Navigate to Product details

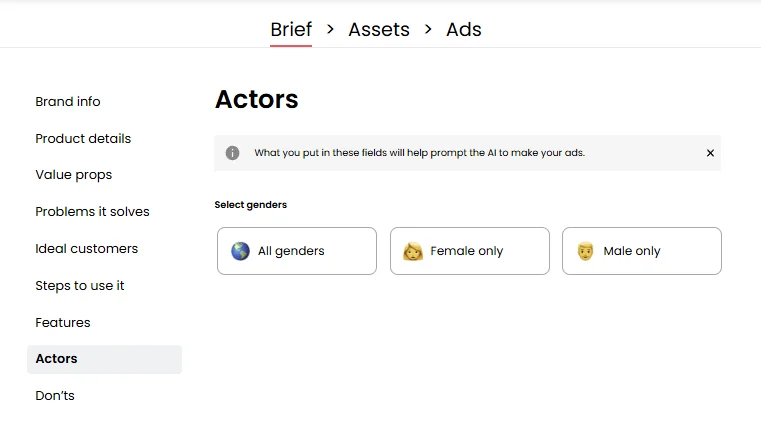[x=83, y=139]
